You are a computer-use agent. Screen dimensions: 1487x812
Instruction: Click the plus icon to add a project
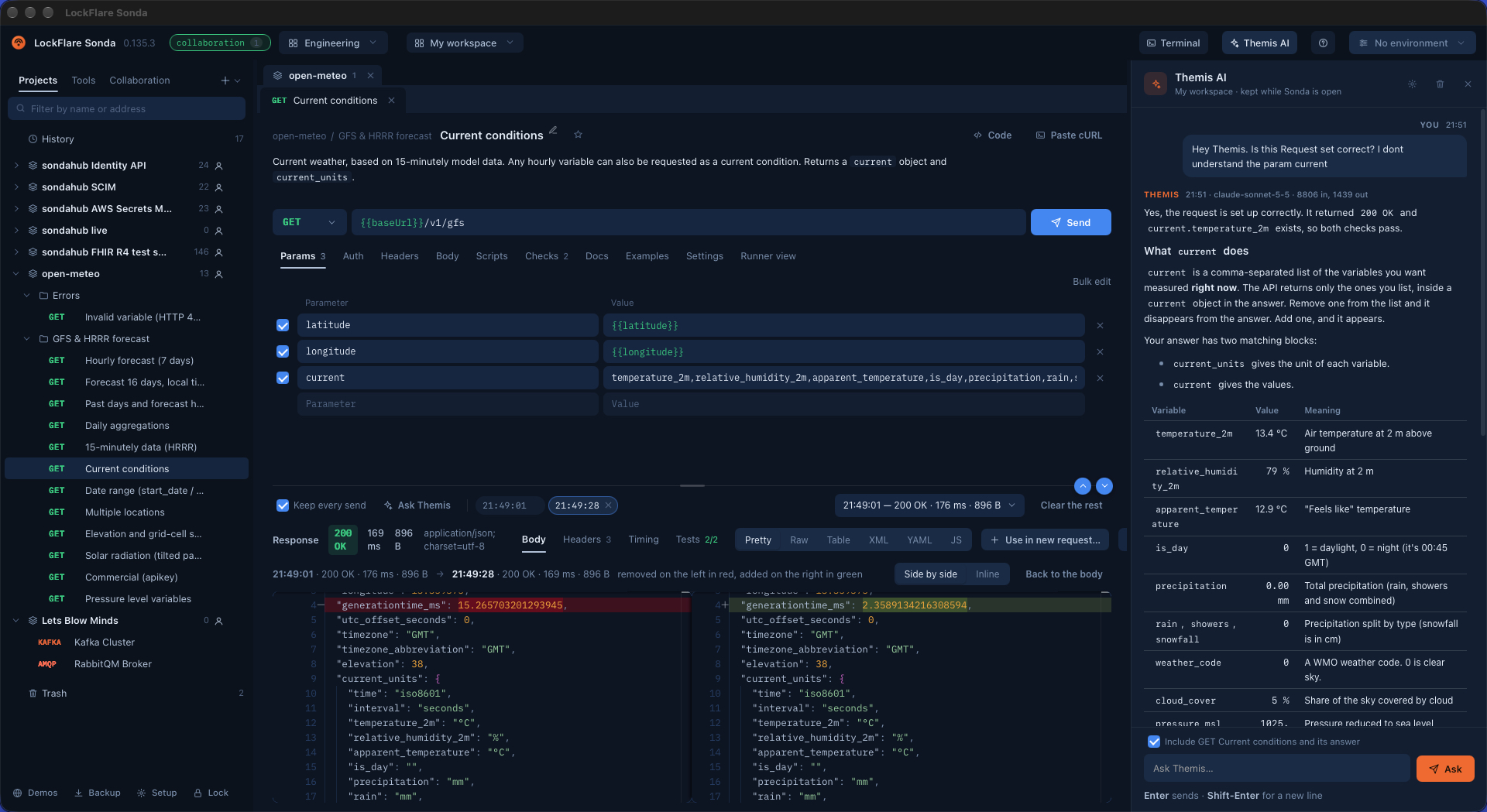(x=225, y=81)
